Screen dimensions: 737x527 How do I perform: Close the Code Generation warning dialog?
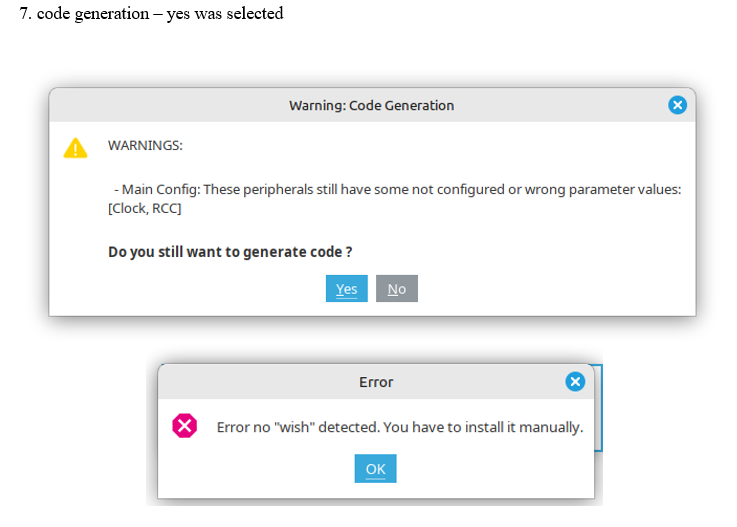677,105
